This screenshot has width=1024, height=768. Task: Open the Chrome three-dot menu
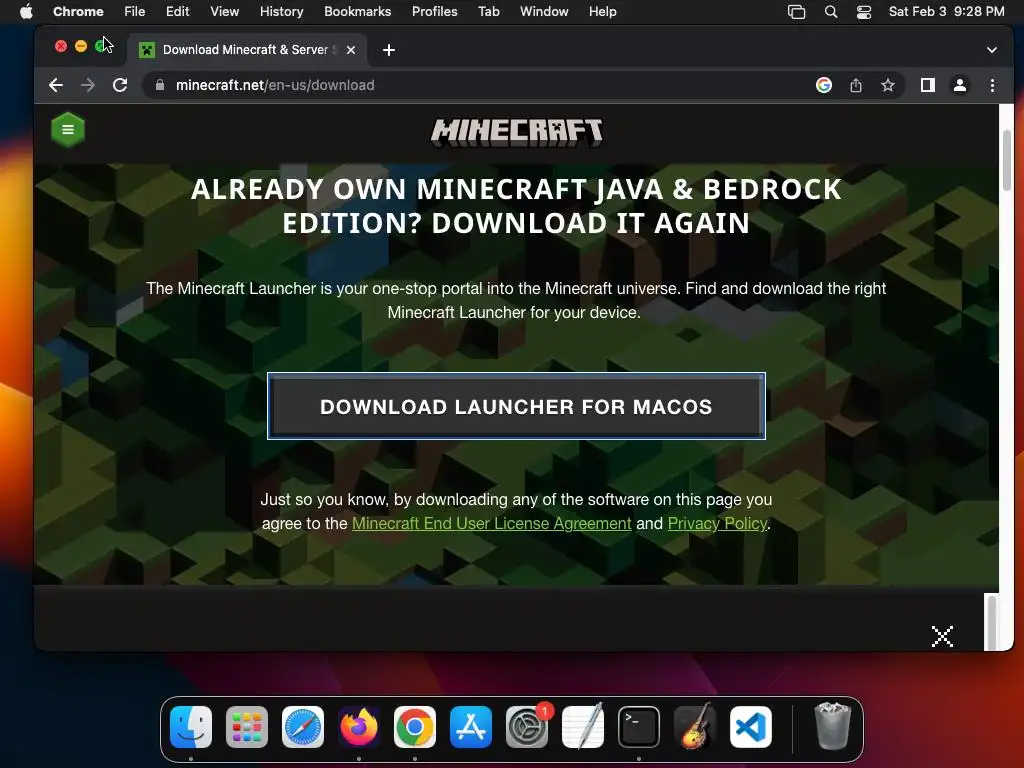992,85
